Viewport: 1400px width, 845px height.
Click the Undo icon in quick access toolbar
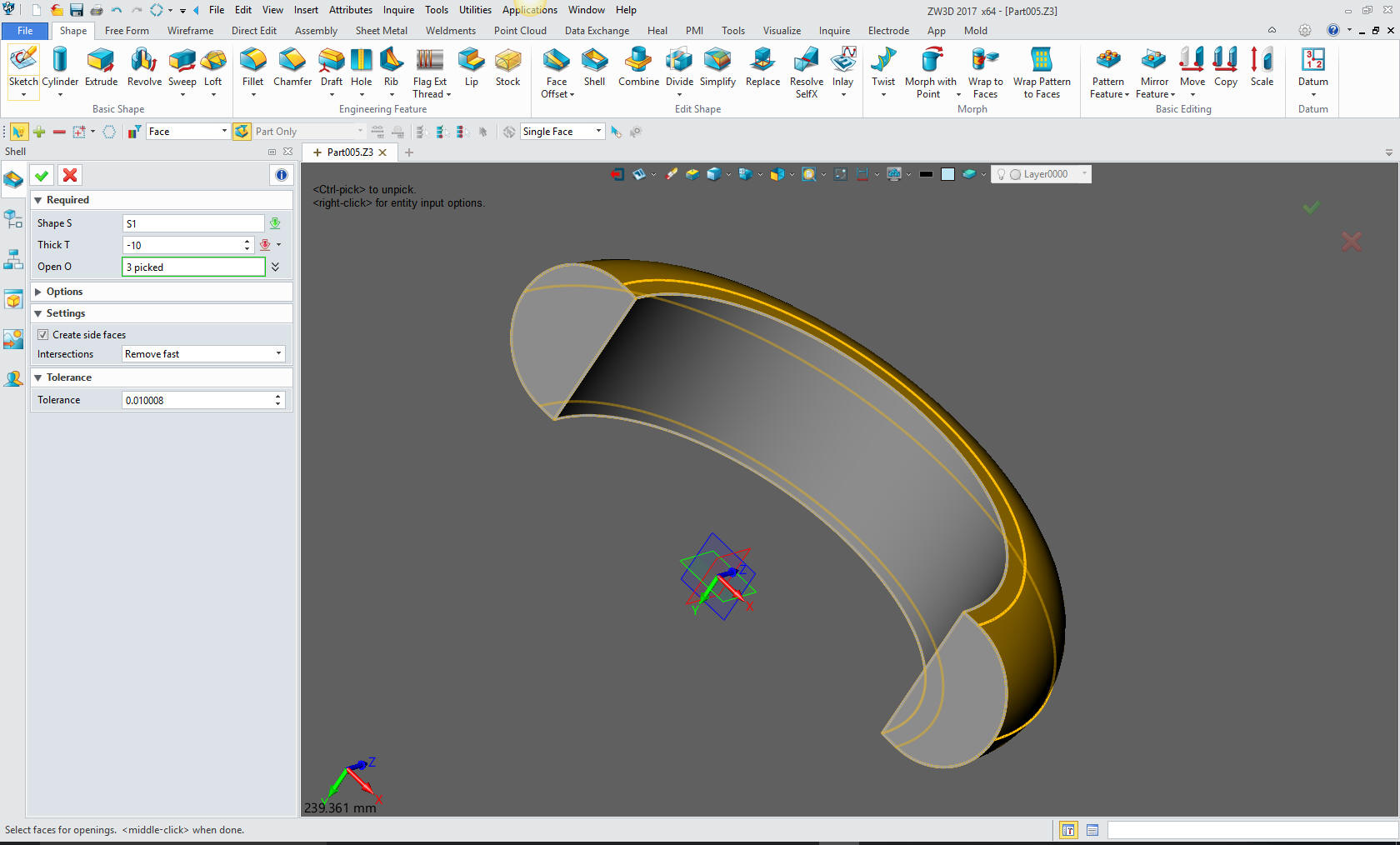[117, 10]
